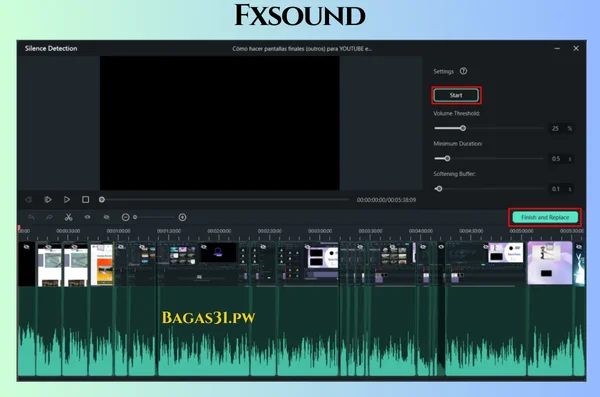This screenshot has width=600, height=397.
Task: Click the Silence Detection title text
Action: [51, 48]
